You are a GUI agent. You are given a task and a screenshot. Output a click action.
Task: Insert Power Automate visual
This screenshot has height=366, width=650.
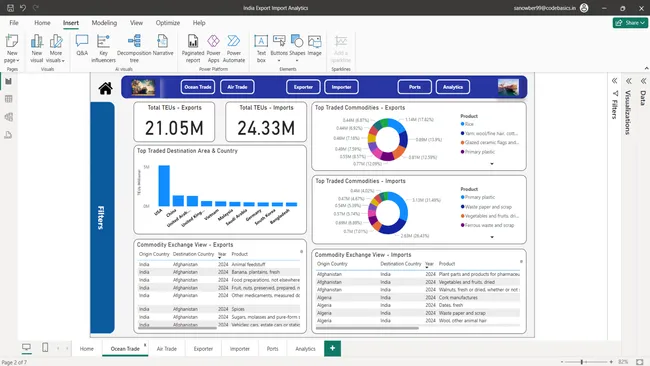[234, 48]
